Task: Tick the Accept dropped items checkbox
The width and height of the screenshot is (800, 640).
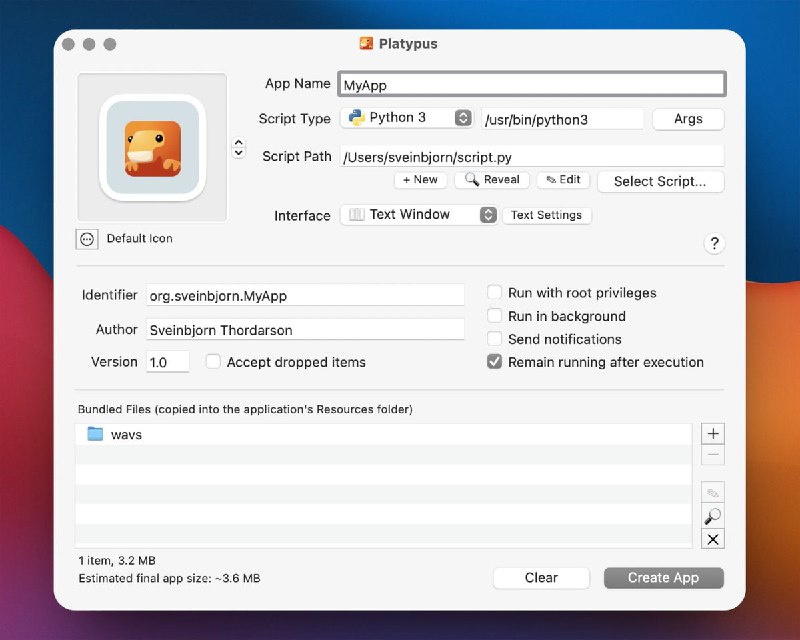Action: tap(213, 362)
